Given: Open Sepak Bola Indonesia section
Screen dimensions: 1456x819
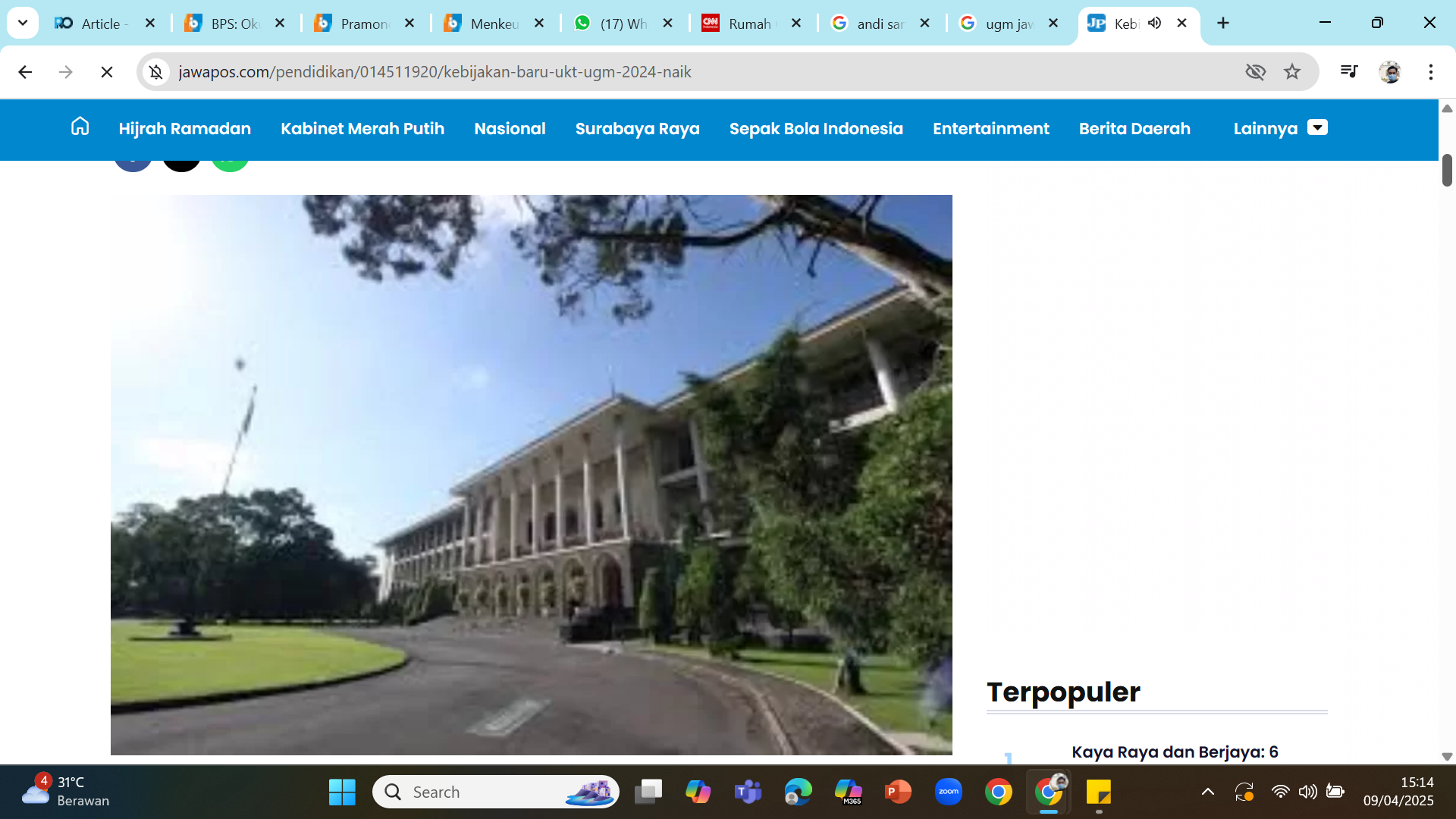Looking at the screenshot, I should click(816, 129).
